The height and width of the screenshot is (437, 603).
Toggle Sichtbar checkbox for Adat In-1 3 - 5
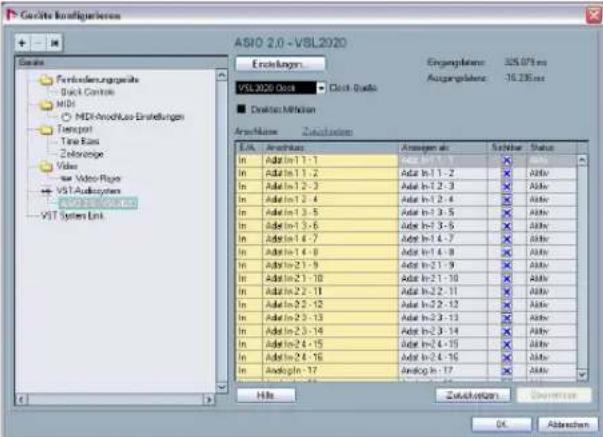507,213
